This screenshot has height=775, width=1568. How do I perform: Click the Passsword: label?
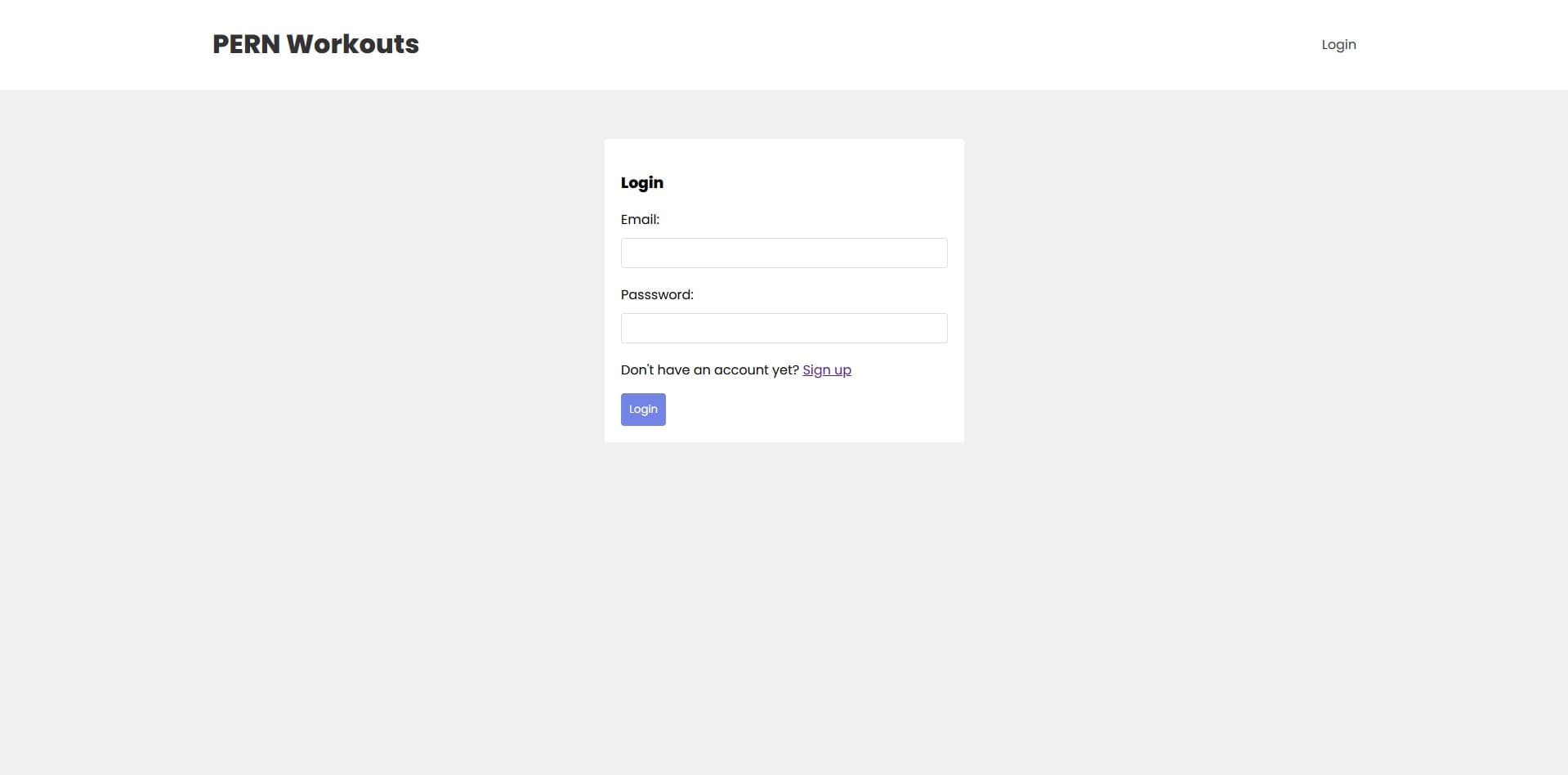(x=657, y=294)
